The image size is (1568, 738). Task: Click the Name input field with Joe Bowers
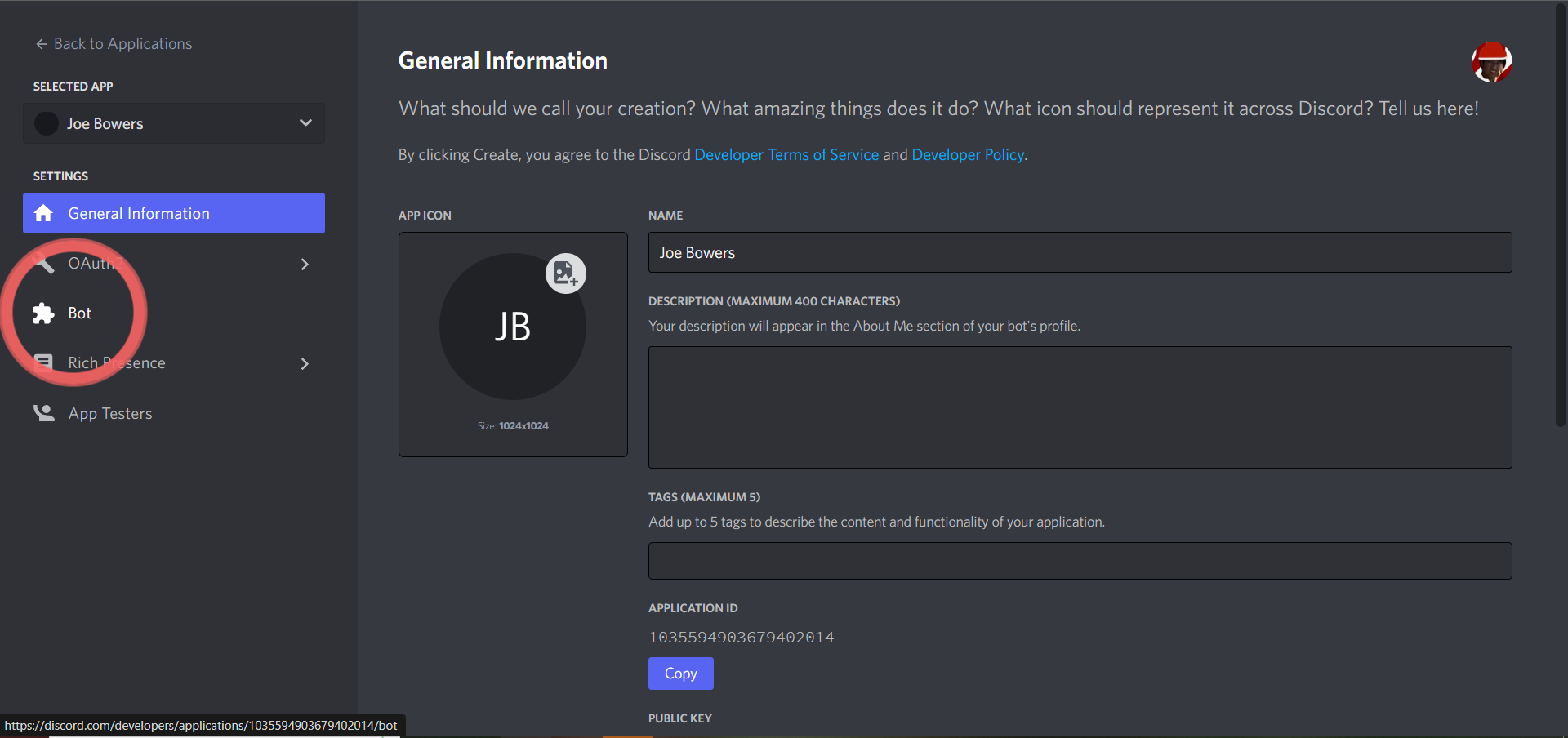click(x=1080, y=252)
